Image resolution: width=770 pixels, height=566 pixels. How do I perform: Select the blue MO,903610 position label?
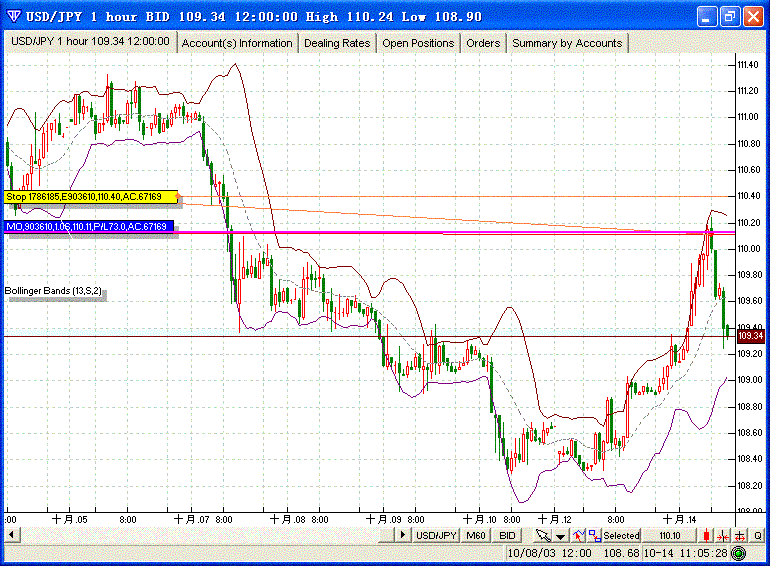pyautogui.click(x=89, y=226)
